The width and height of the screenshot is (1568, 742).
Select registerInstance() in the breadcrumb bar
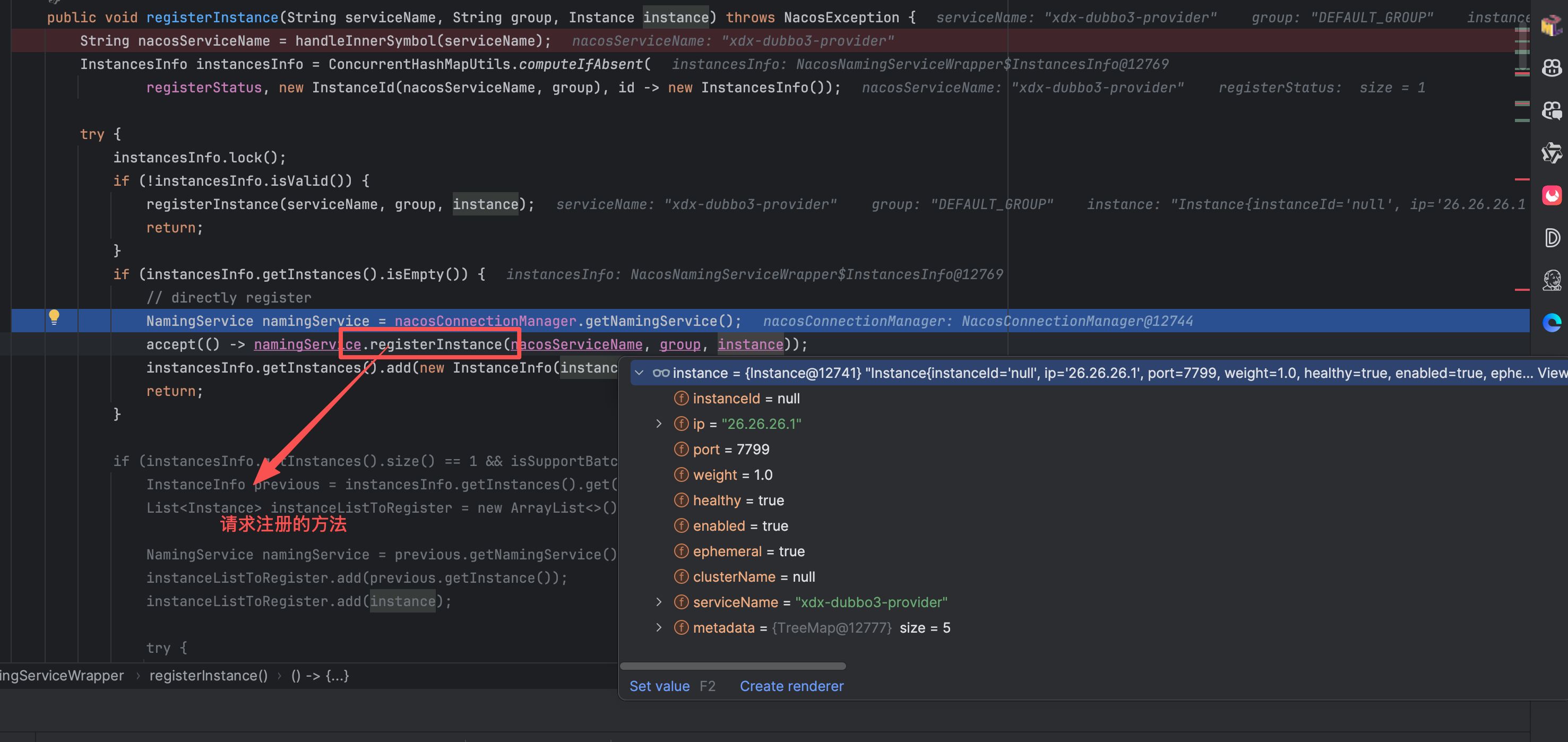tap(208, 676)
